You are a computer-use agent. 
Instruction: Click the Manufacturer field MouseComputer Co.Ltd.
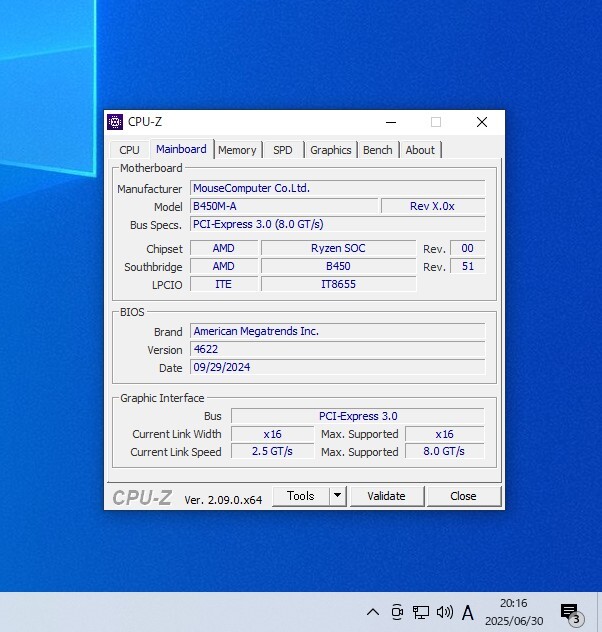coord(338,188)
